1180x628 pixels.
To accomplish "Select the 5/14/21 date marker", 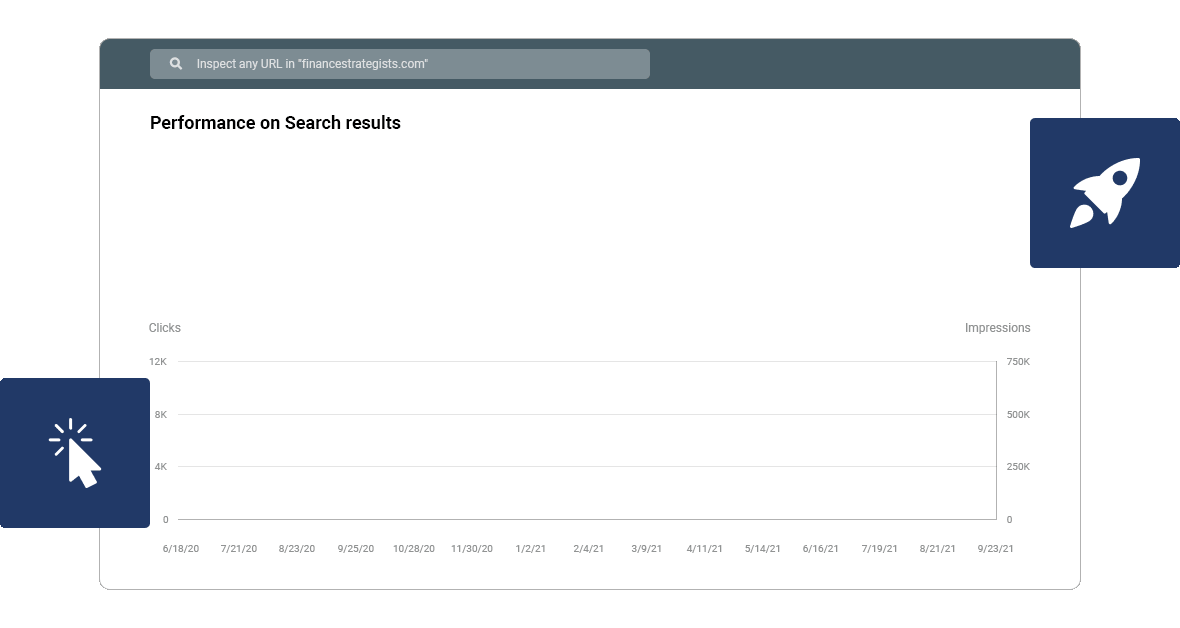I will point(762,549).
